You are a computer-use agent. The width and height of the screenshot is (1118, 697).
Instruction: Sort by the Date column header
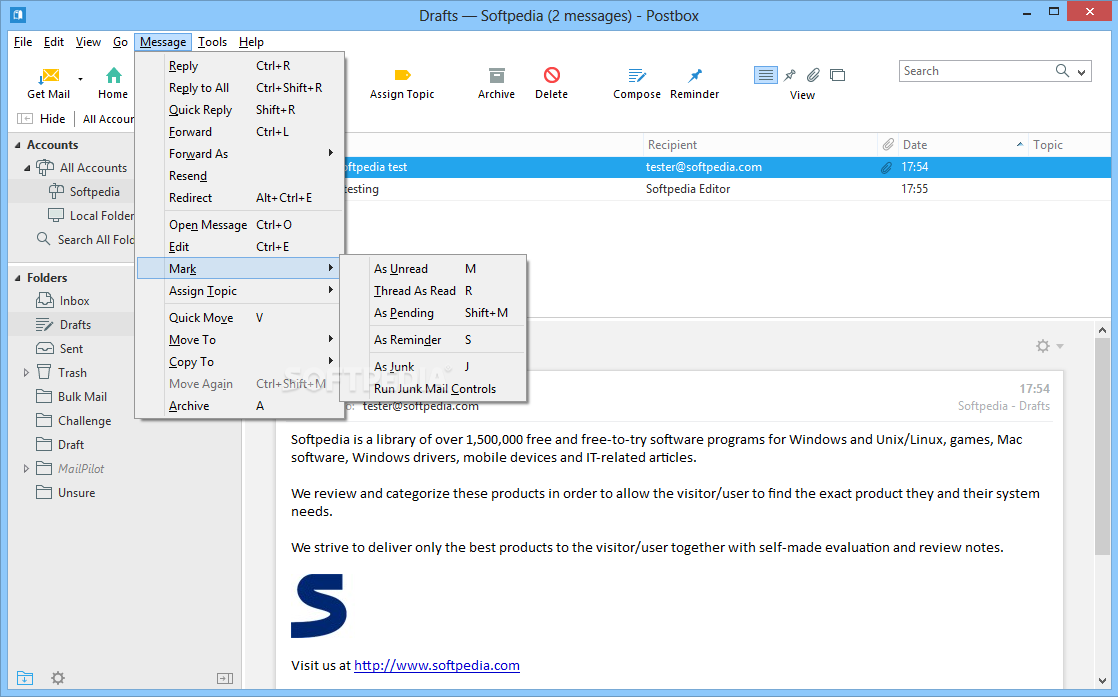(x=963, y=145)
